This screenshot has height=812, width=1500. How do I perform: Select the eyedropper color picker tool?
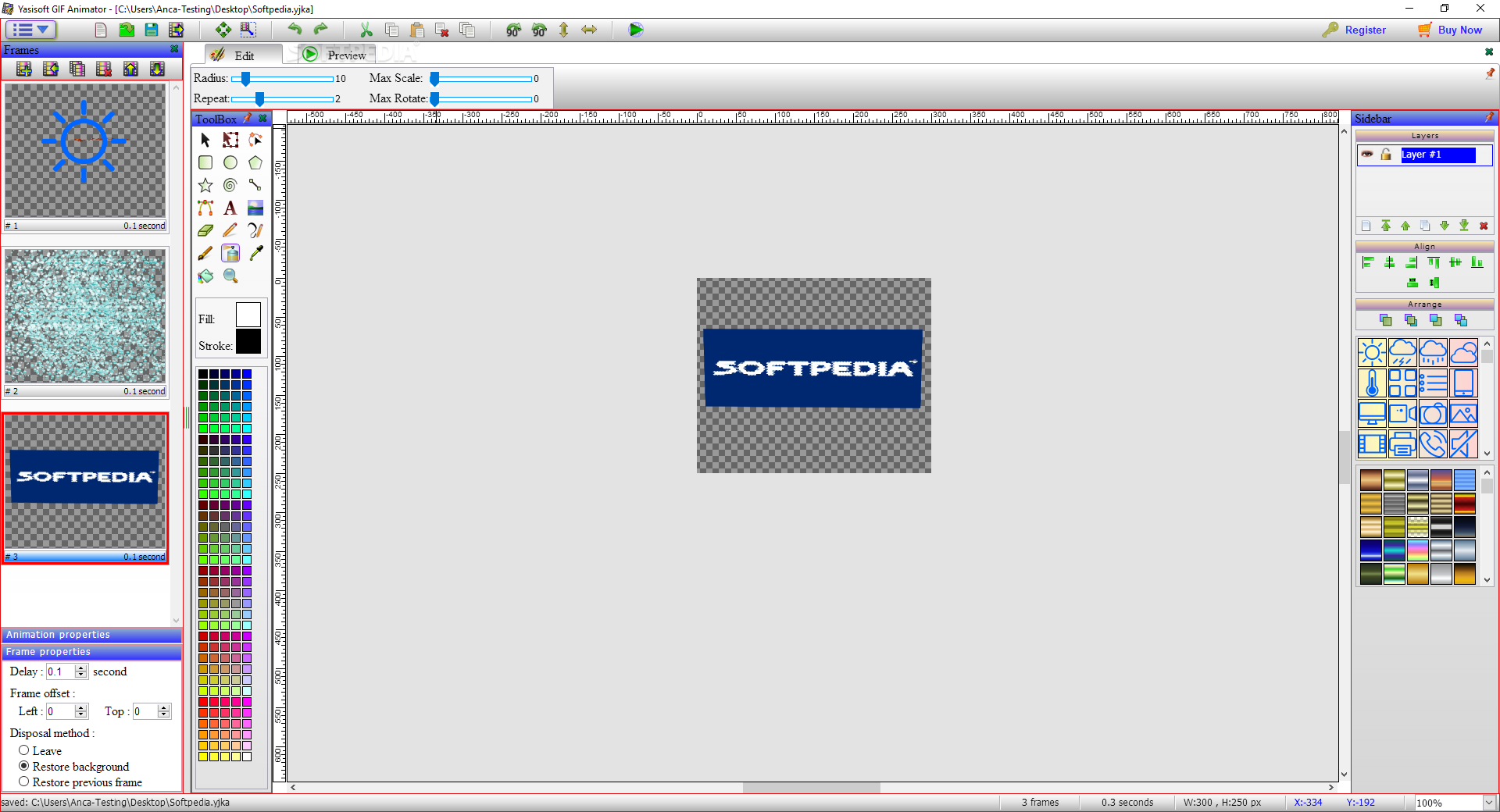click(255, 253)
